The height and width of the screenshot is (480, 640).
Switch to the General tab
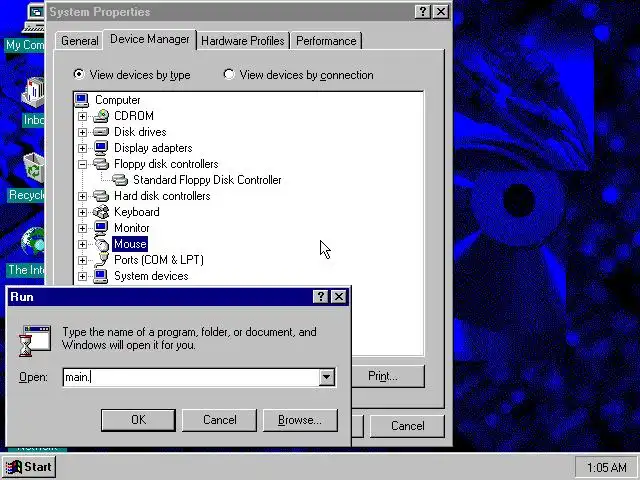79,41
